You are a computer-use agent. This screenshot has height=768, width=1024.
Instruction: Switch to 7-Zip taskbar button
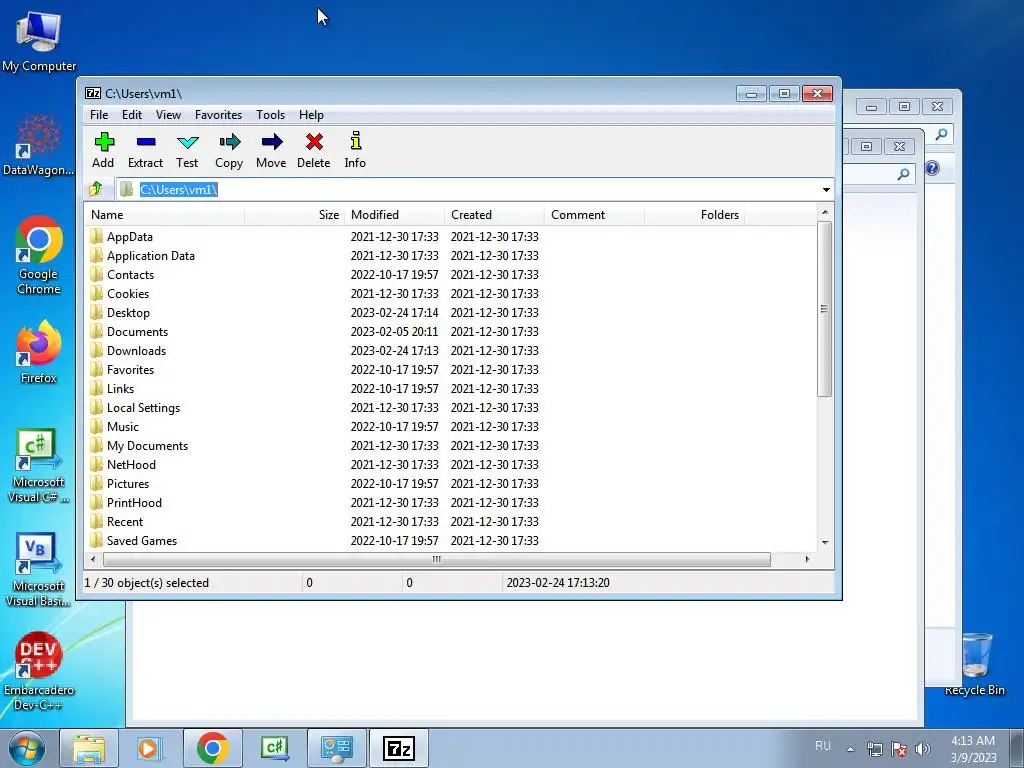tap(398, 748)
